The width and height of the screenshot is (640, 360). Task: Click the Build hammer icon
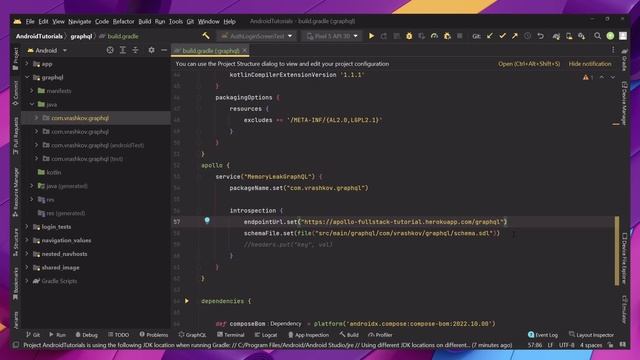tap(206, 36)
